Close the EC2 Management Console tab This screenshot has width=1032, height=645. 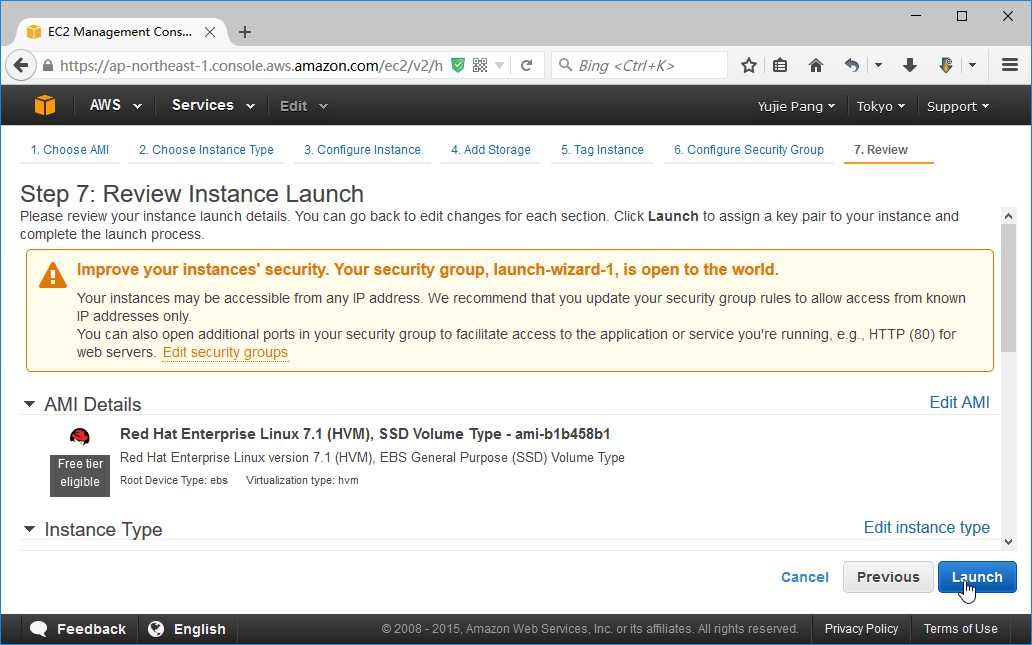pos(210,32)
